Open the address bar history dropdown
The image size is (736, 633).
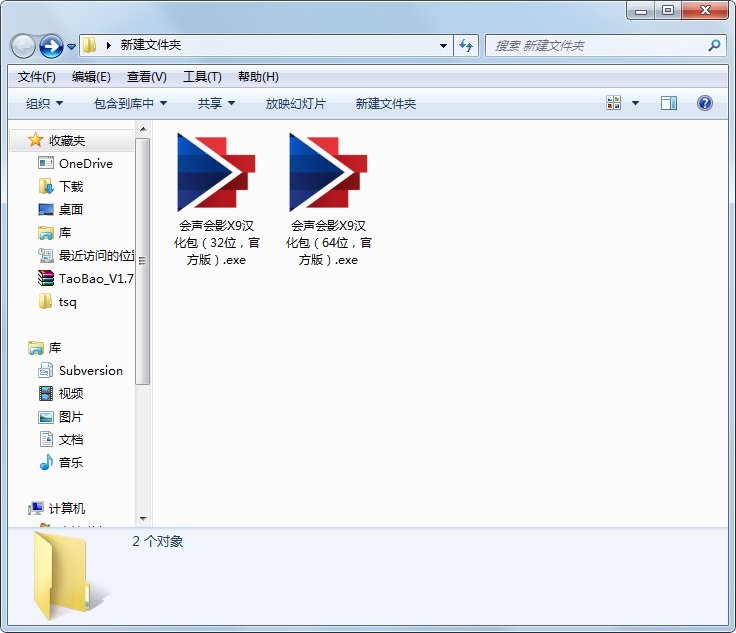coord(444,46)
